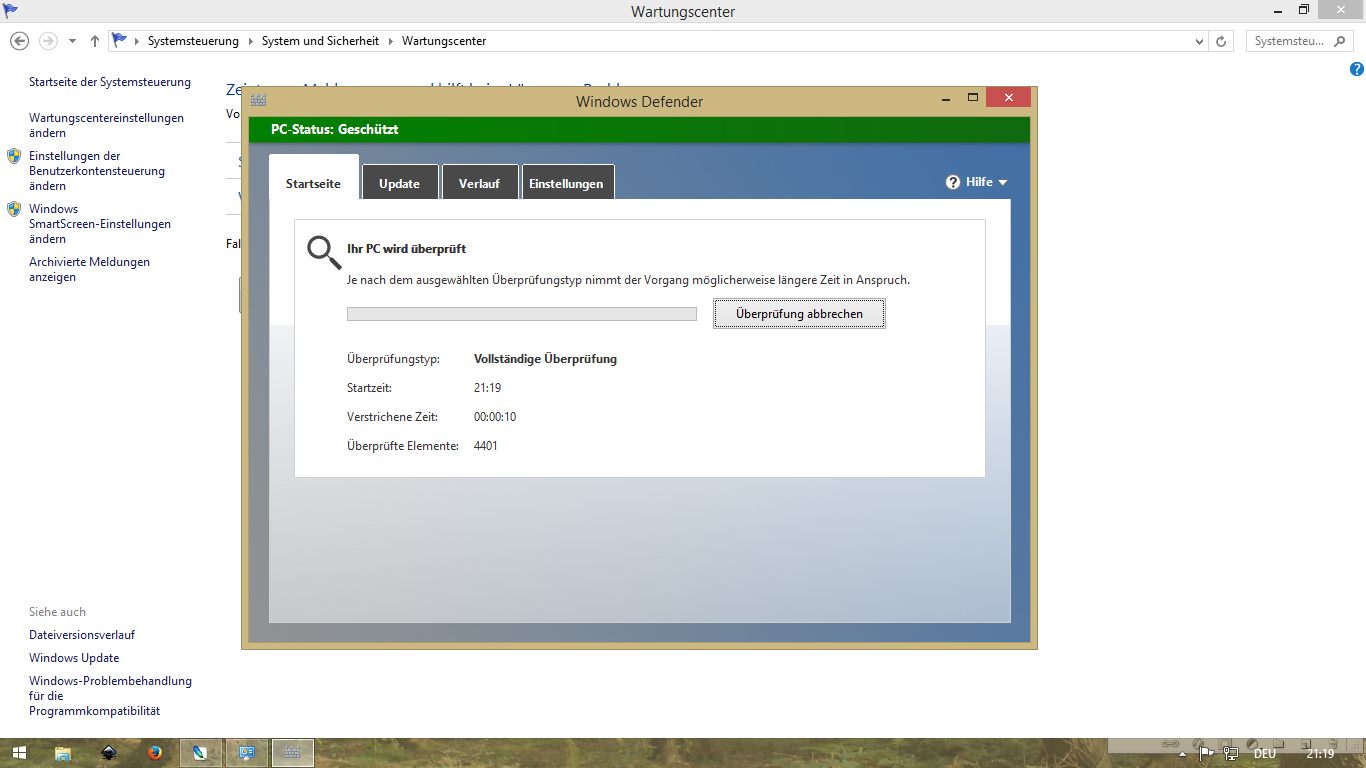1366x768 pixels.
Task: Switch to the Wartungscenter taskbar window
Action: click(247, 753)
